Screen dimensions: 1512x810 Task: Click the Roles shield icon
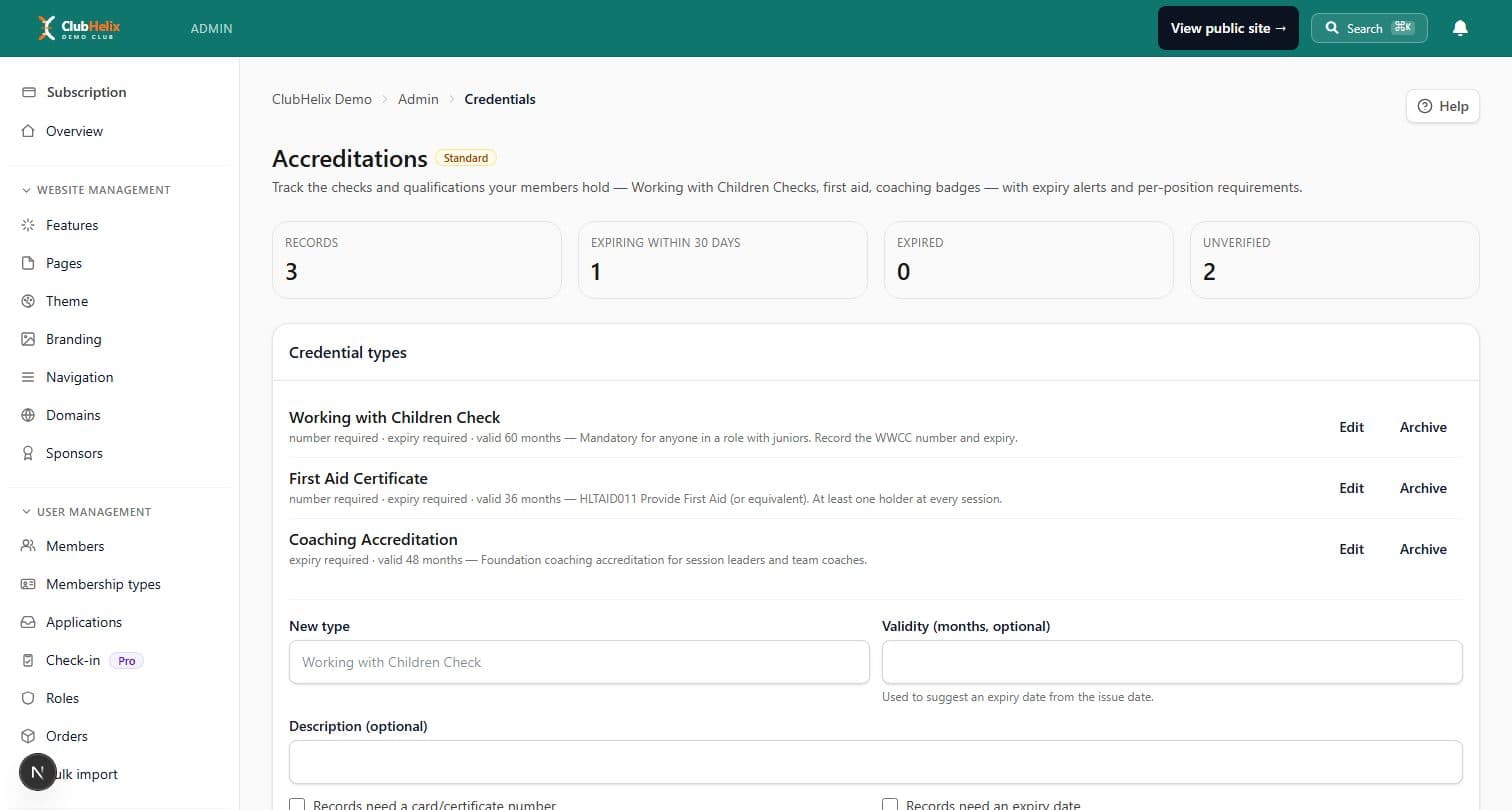point(28,698)
